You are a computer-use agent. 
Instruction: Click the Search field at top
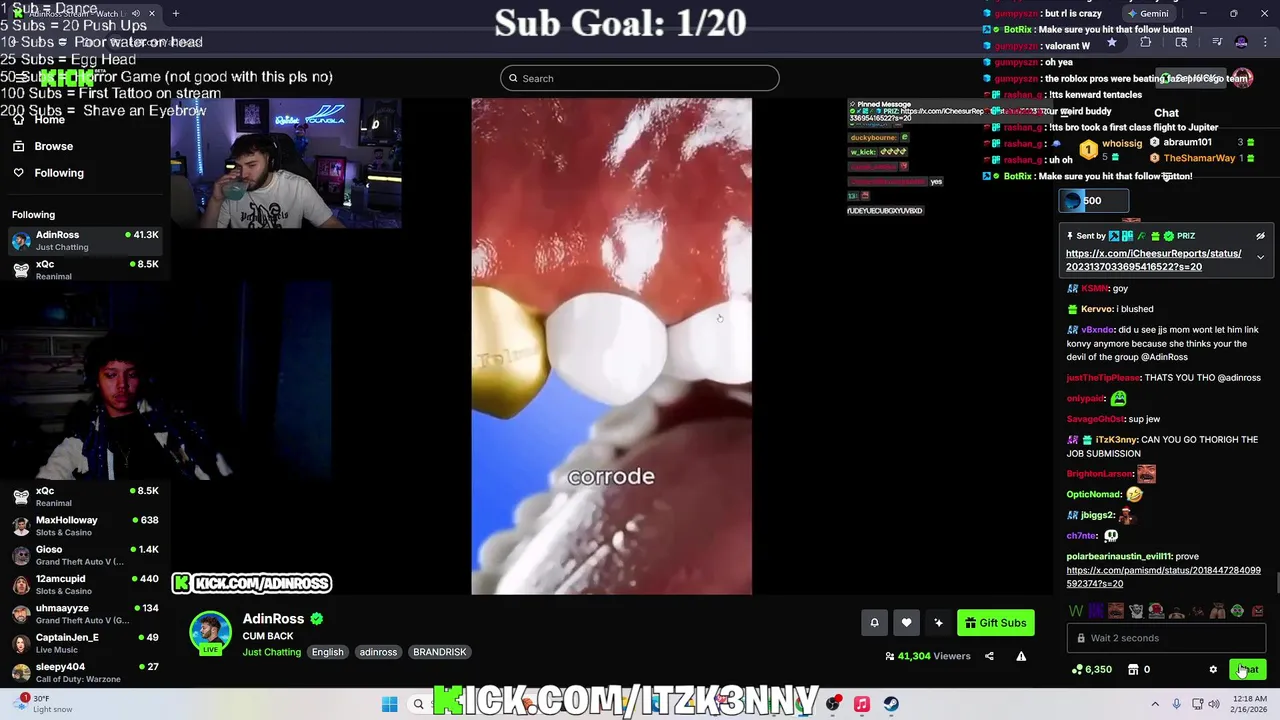point(640,78)
